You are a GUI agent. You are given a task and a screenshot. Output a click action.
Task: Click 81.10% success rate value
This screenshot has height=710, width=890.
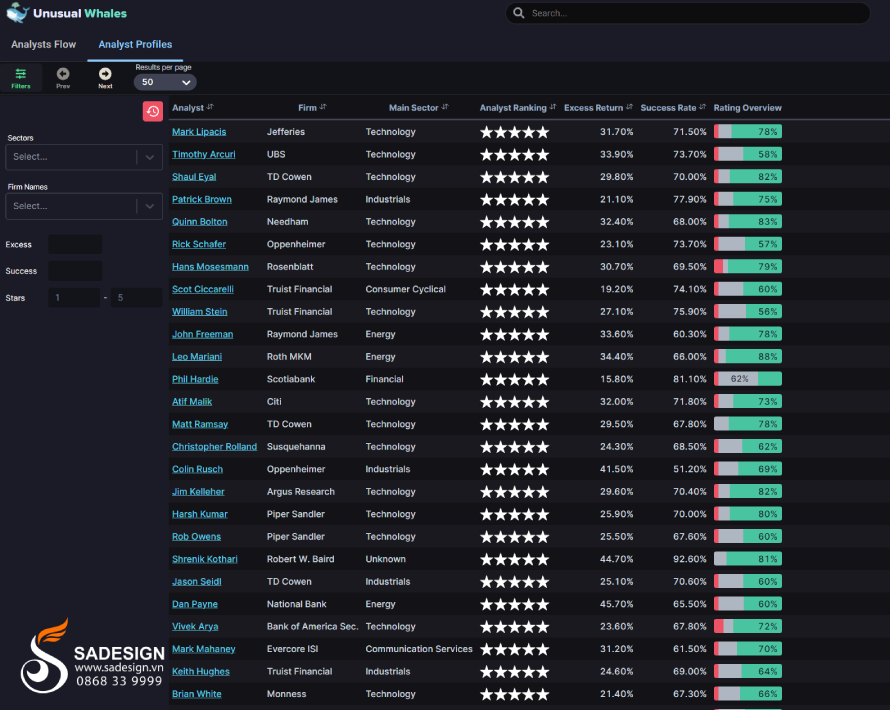[x=690, y=379]
